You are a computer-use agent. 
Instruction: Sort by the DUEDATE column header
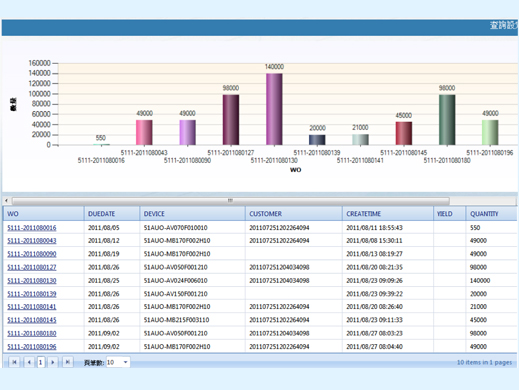pyautogui.click(x=112, y=214)
